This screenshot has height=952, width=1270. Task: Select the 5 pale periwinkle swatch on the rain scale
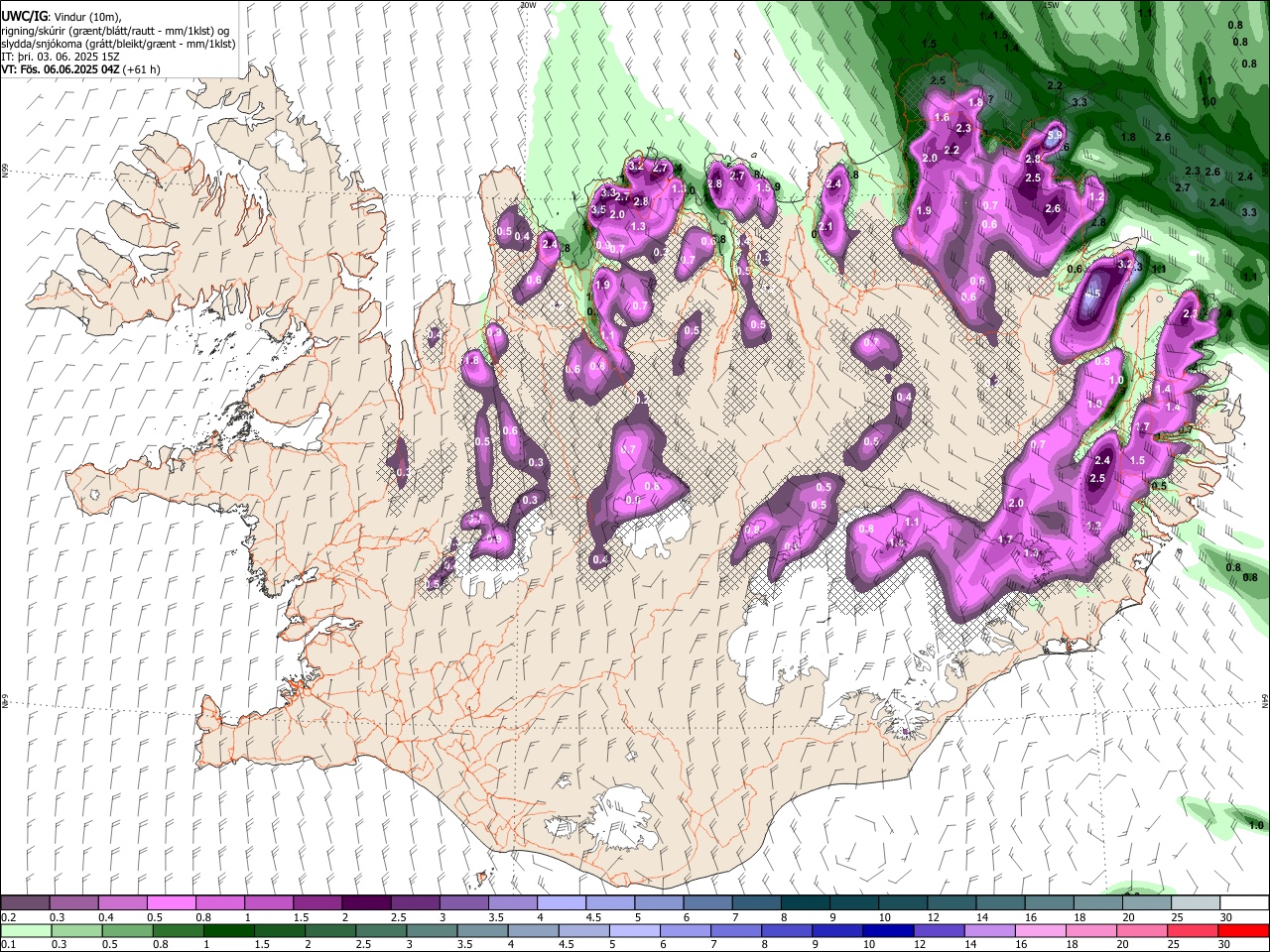coord(635,931)
